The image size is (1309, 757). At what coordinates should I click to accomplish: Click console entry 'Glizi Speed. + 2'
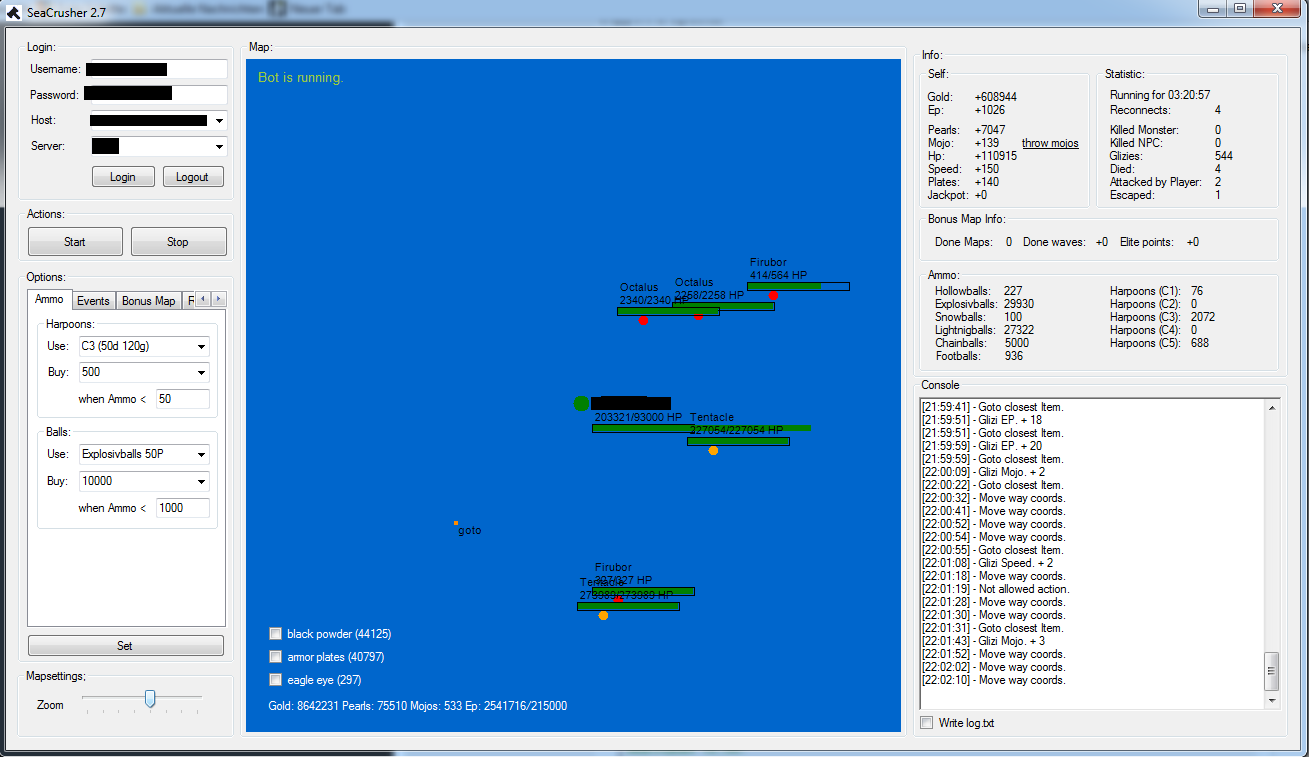click(987, 563)
